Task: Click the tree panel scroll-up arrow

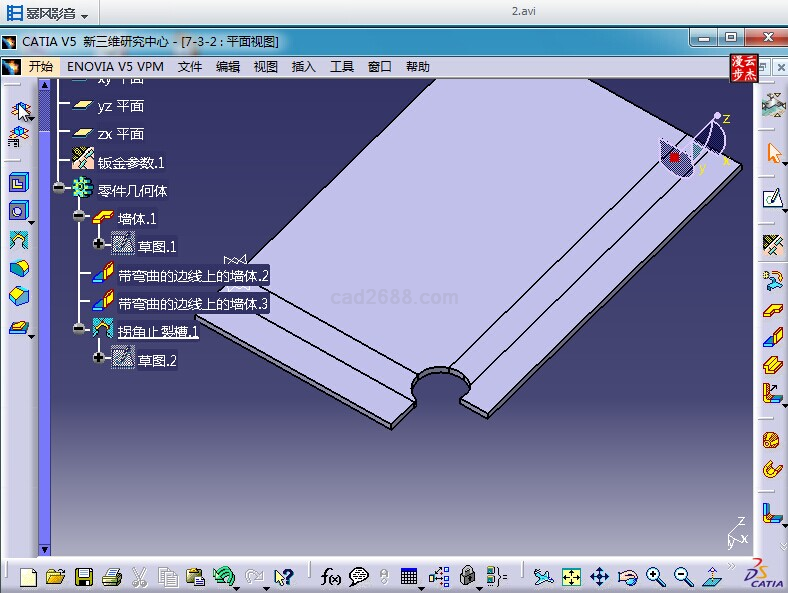Action: click(44, 86)
